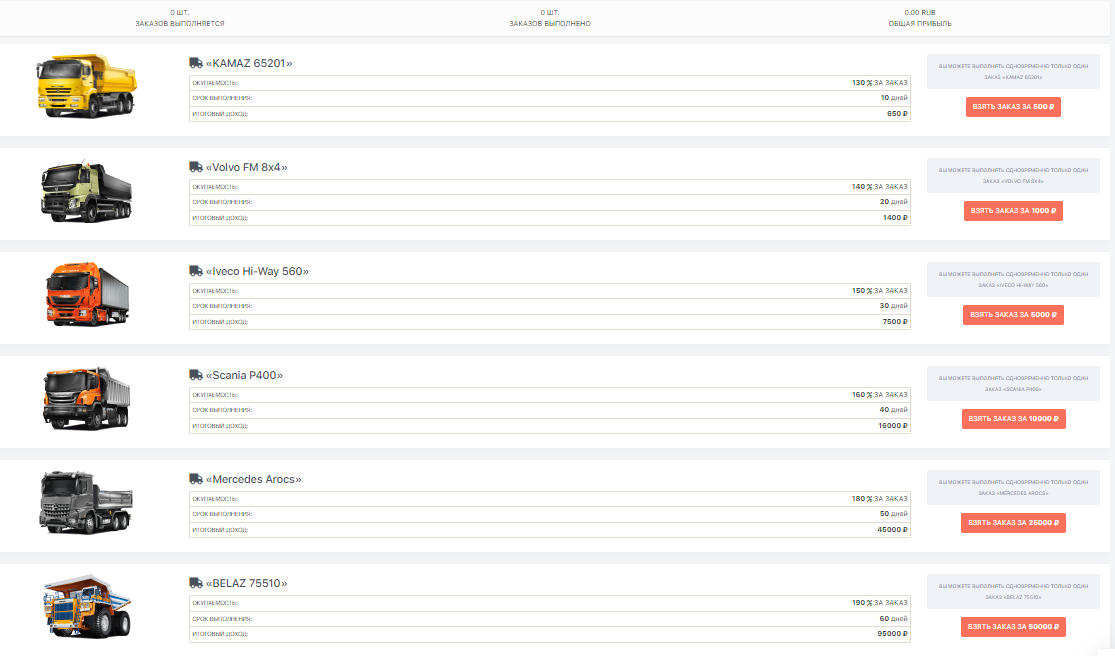Viewport: 1115px width, 656px height.
Task: Click the KAMAZ one-order-at-a-time notice
Action: pos(1013,71)
